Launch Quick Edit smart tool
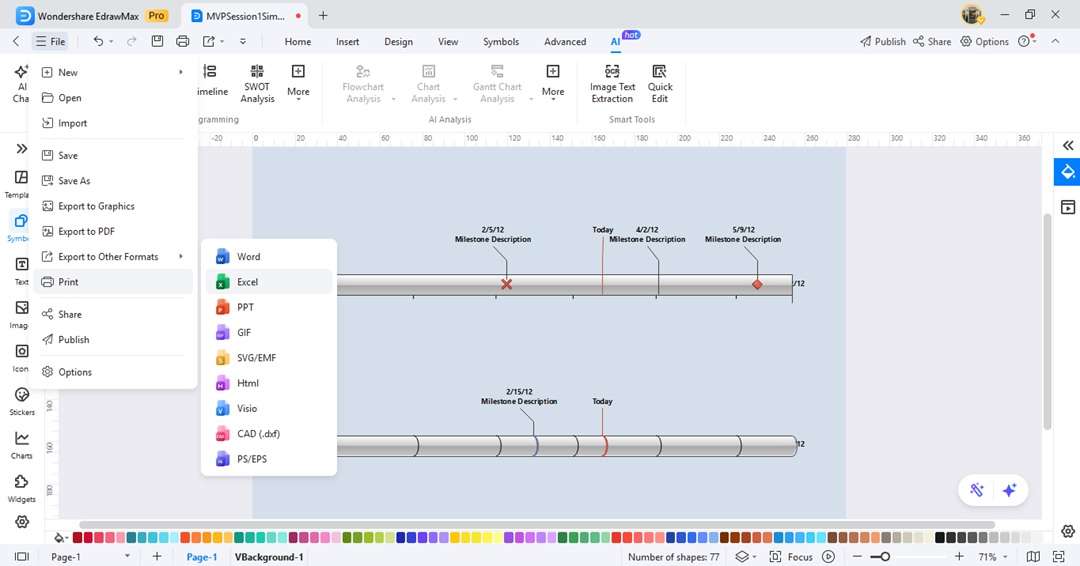 click(660, 83)
